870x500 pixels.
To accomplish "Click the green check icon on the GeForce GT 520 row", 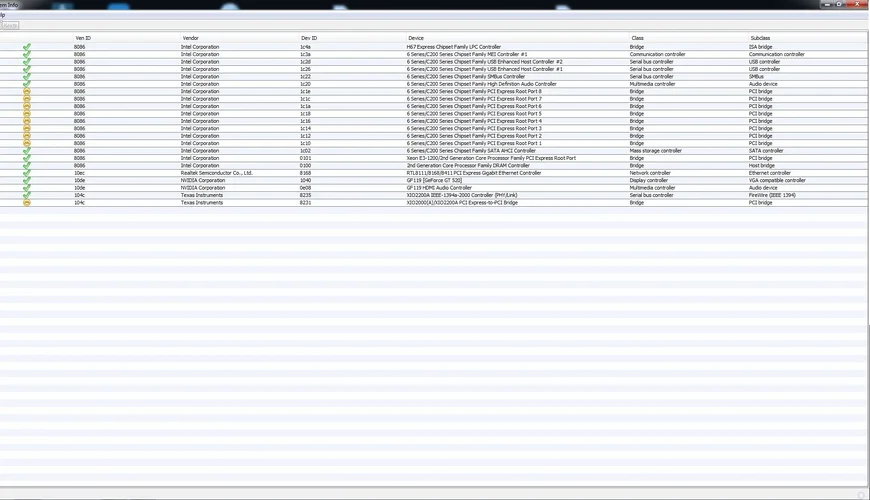I will tap(27, 180).
